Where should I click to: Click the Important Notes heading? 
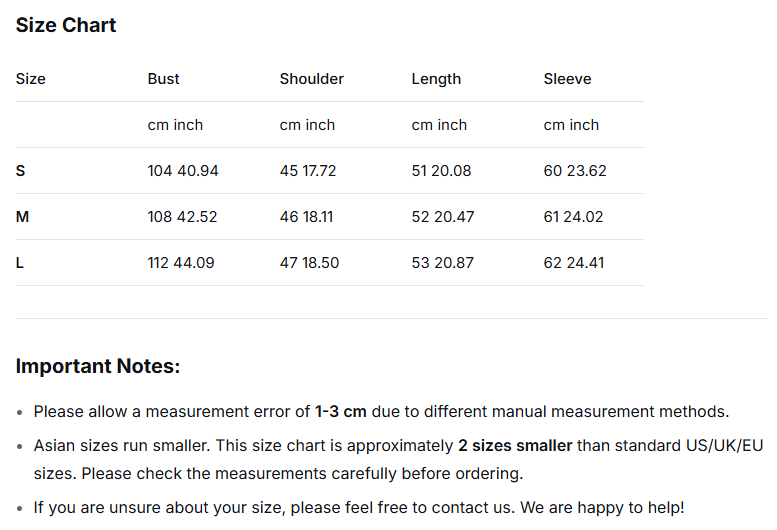coord(98,366)
